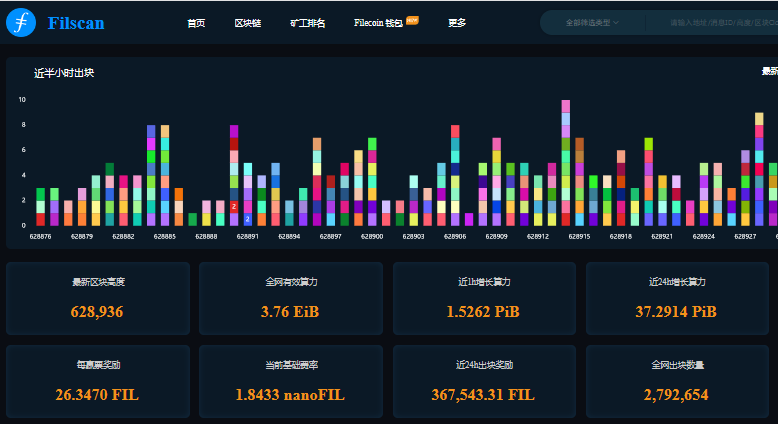The image size is (778, 424).
Task: Select the 全网有效算力 3.76 EiB card
Action: 291,298
